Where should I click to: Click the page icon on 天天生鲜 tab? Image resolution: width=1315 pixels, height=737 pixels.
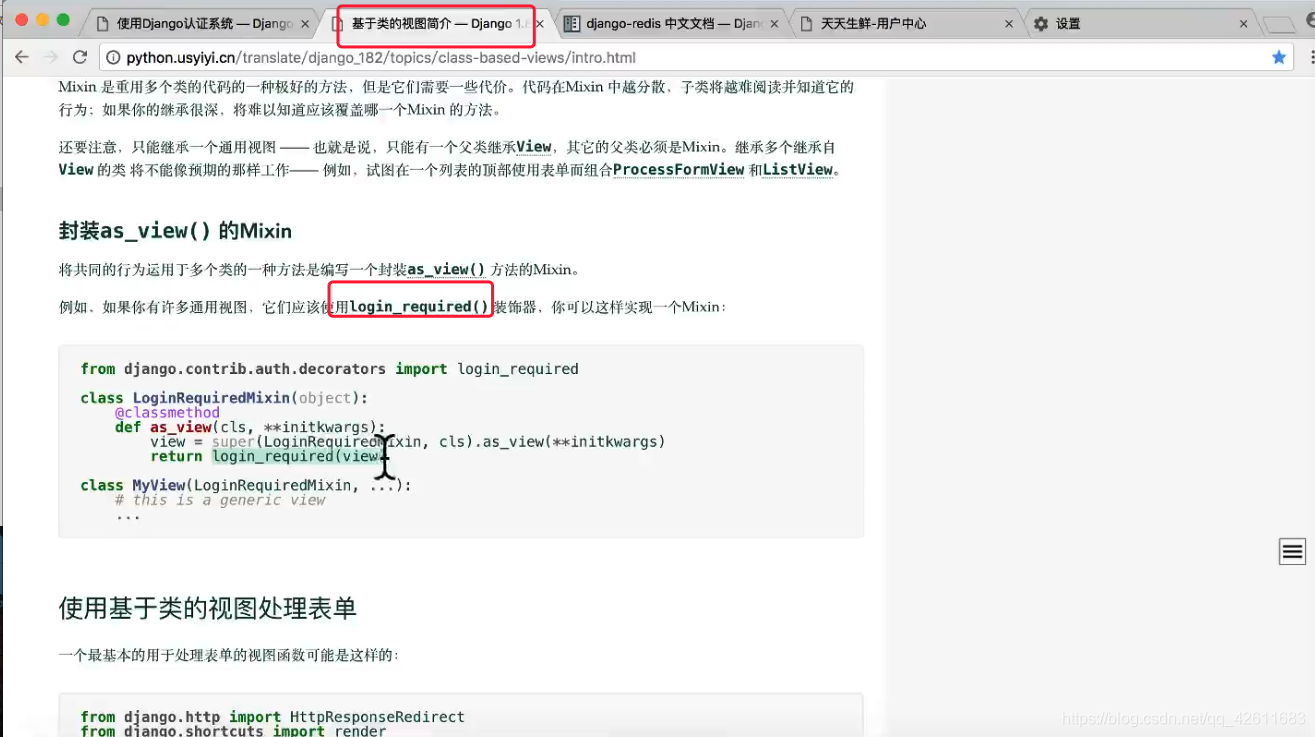coord(806,23)
